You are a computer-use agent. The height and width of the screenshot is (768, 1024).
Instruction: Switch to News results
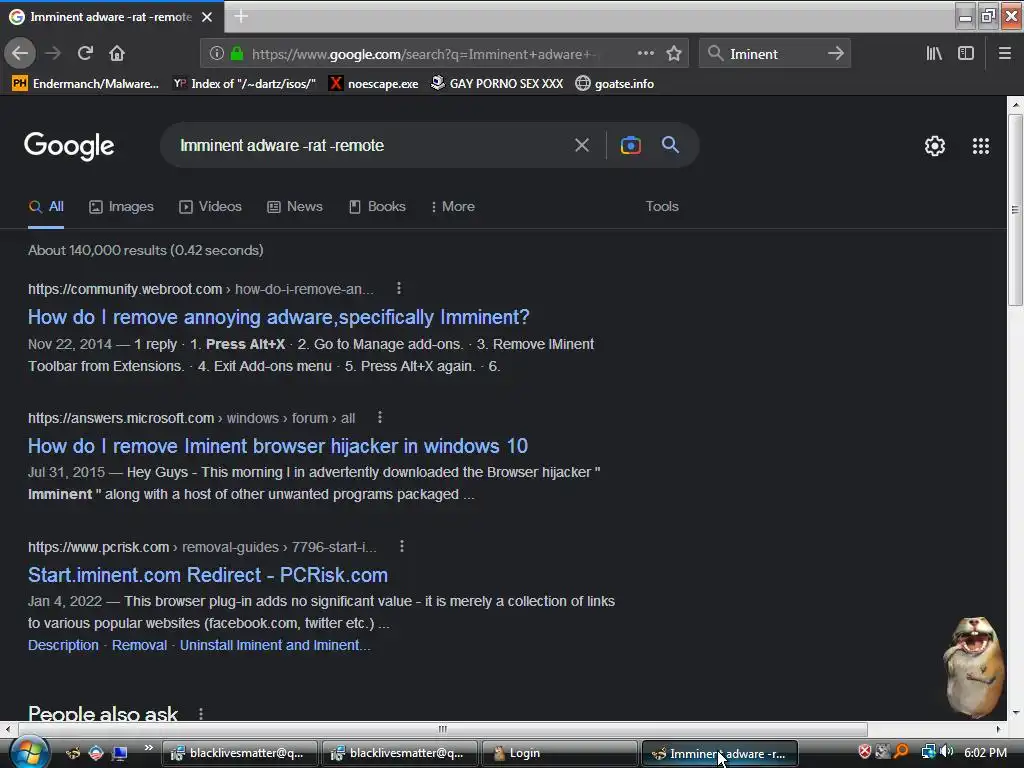pyautogui.click(x=295, y=206)
